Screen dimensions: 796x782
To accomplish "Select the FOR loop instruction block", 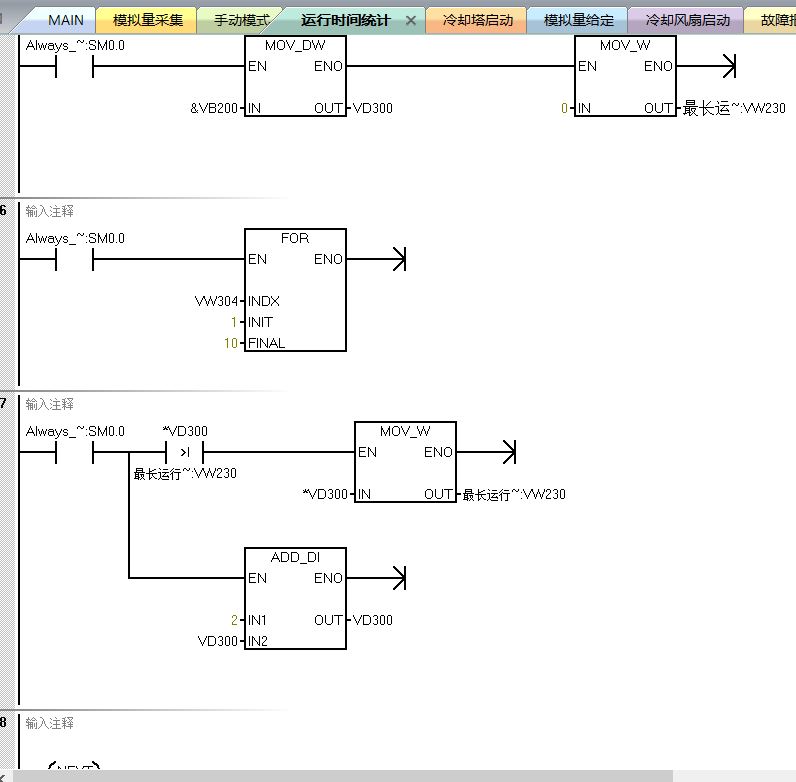I will (295, 289).
